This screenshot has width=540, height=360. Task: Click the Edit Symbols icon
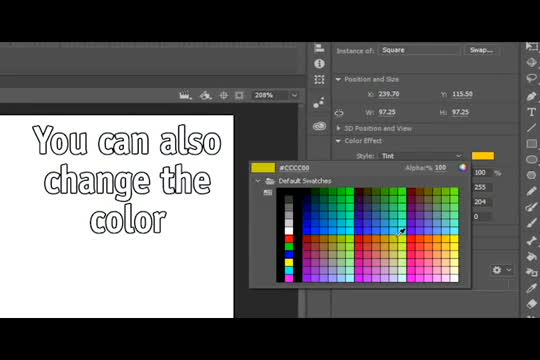pos(206,95)
